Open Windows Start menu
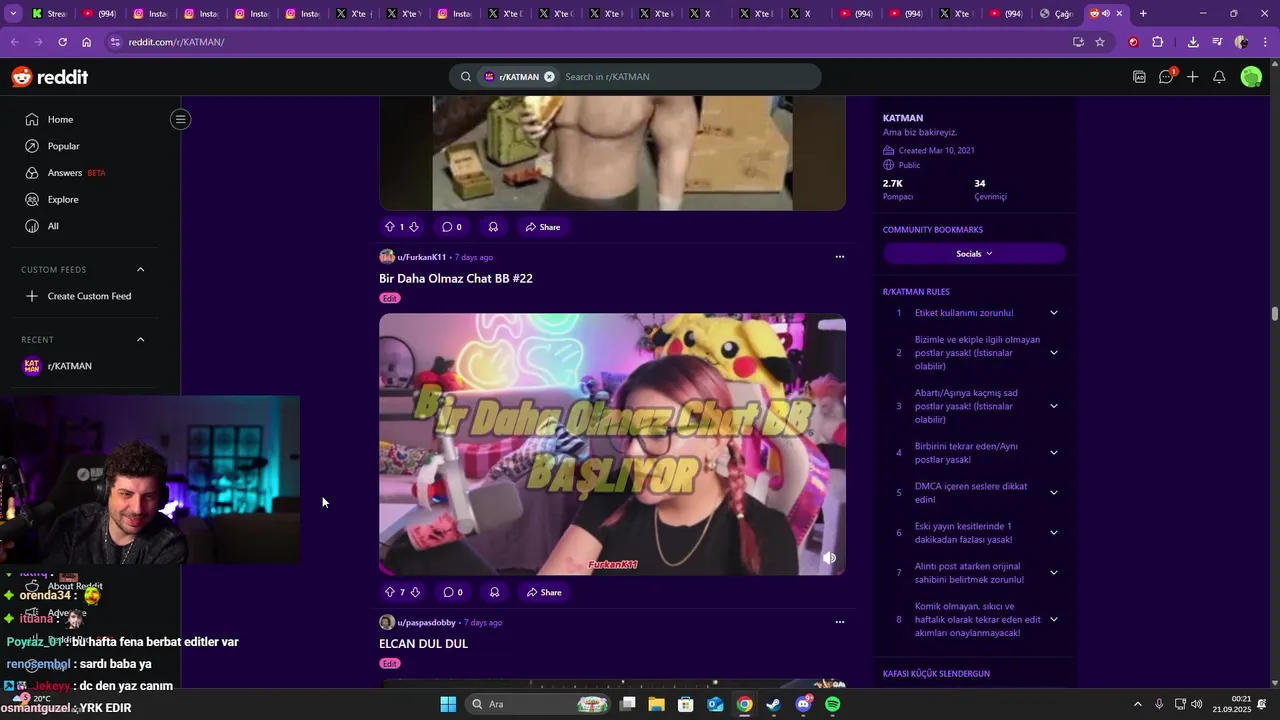 point(448,704)
